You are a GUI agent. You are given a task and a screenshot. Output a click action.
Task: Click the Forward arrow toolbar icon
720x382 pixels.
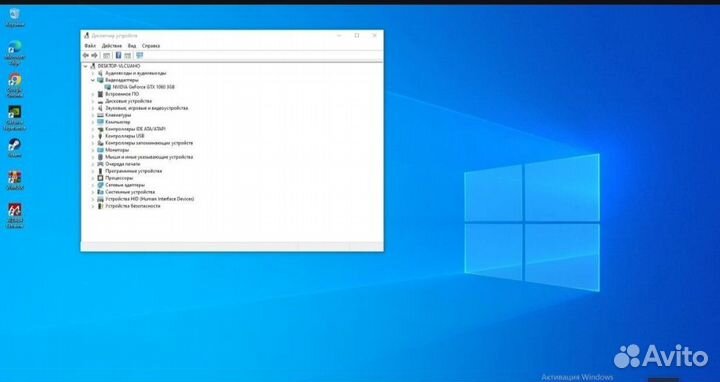click(95, 56)
